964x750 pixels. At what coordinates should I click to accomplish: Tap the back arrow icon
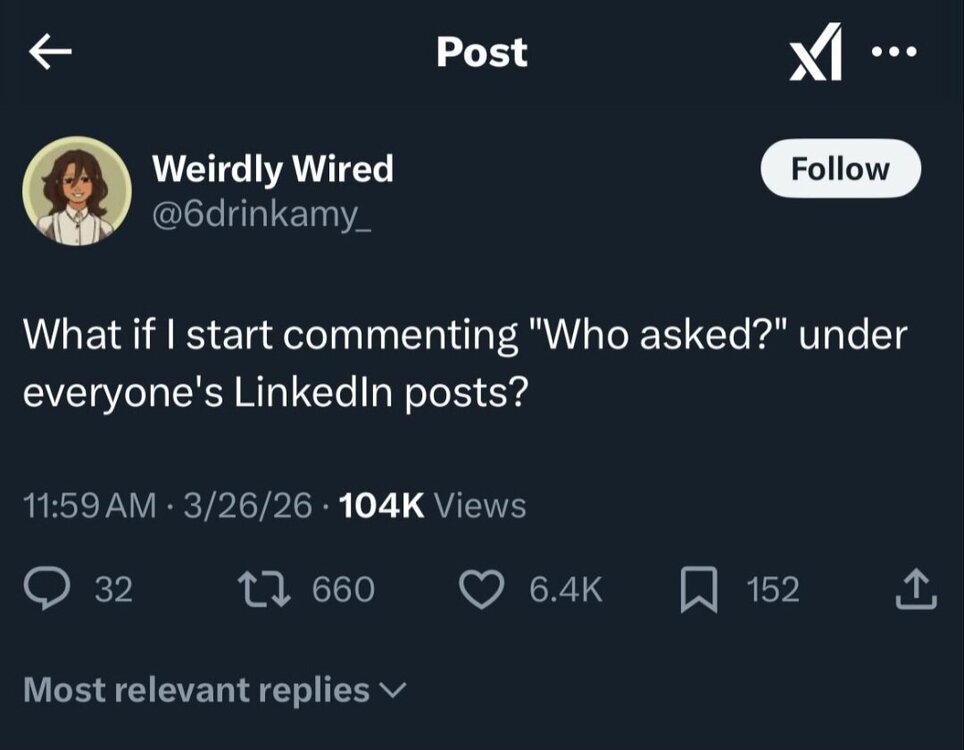pyautogui.click(x=50, y=54)
